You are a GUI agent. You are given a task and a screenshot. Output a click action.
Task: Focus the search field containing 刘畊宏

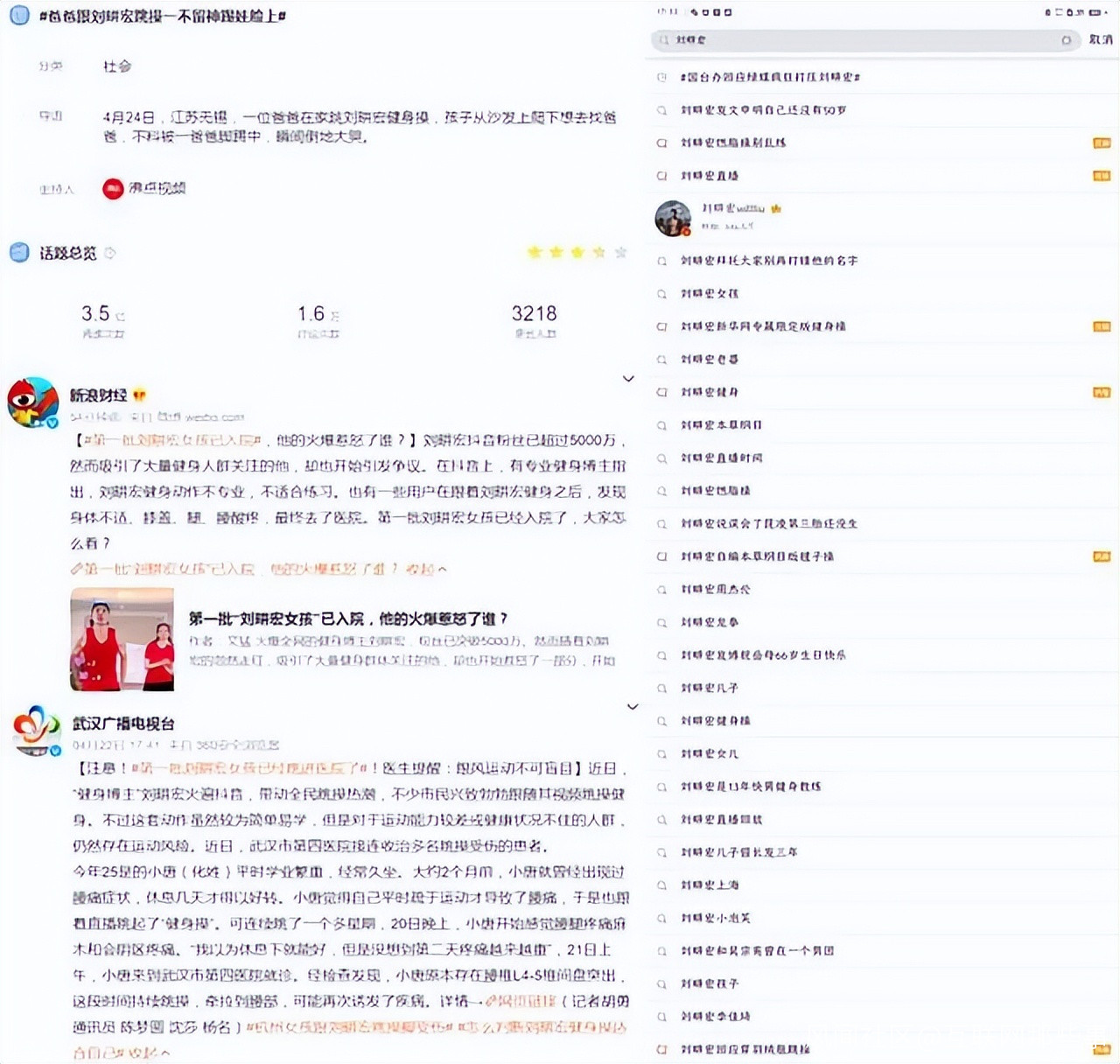pos(864,40)
